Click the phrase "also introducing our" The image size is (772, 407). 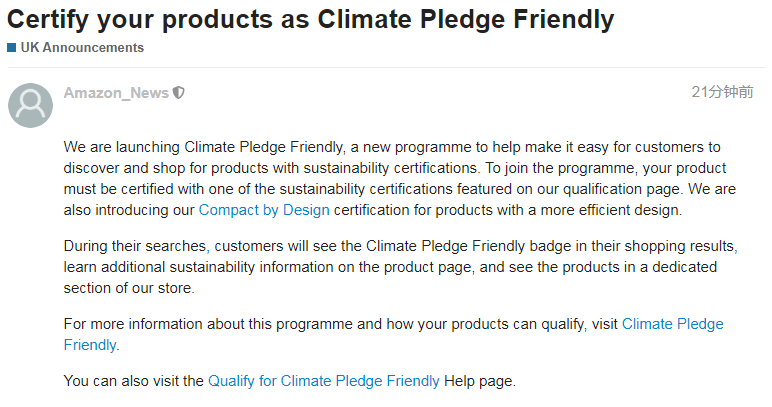129,210
